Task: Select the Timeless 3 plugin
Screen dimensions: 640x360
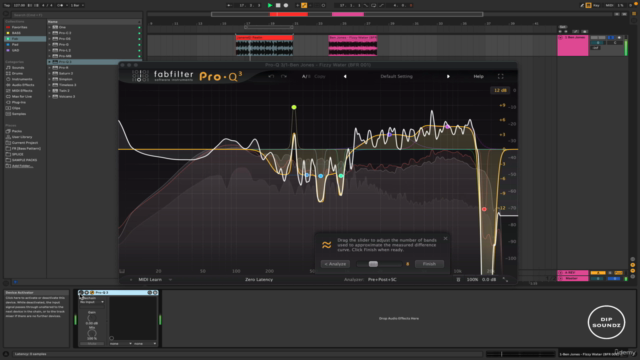Action: pyautogui.click(x=67, y=85)
